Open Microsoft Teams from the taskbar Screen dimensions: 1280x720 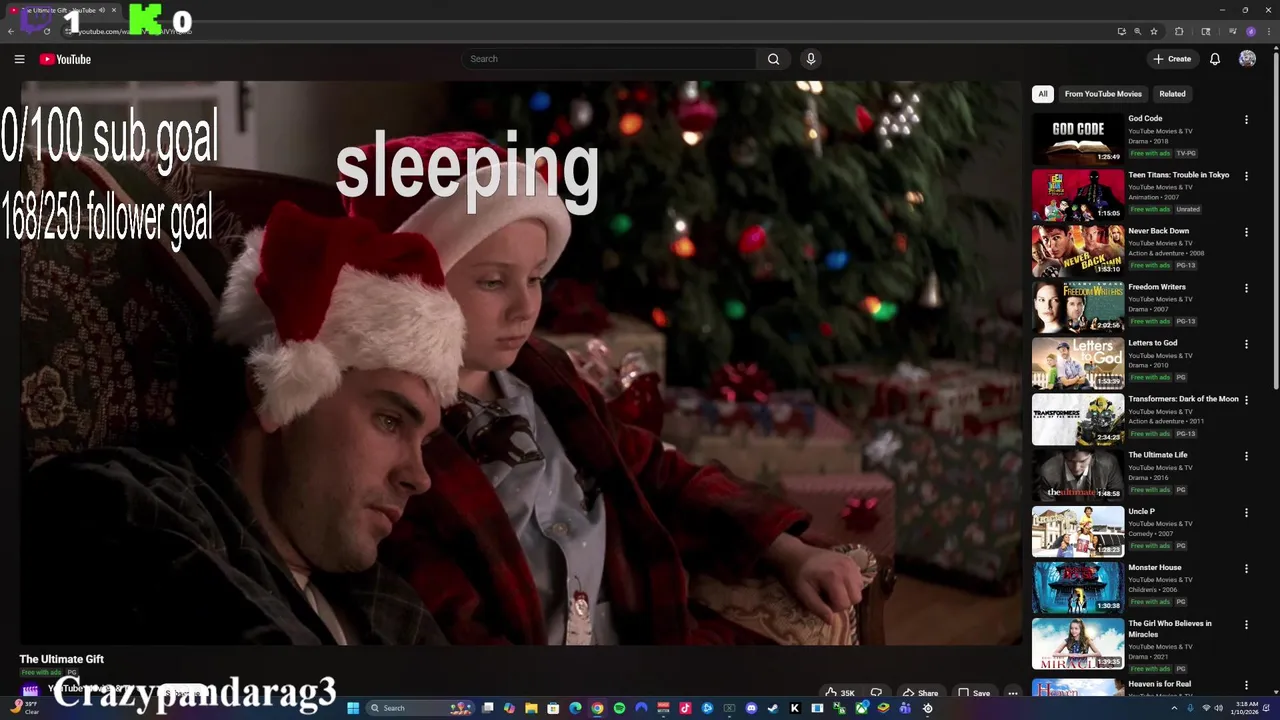click(x=905, y=708)
